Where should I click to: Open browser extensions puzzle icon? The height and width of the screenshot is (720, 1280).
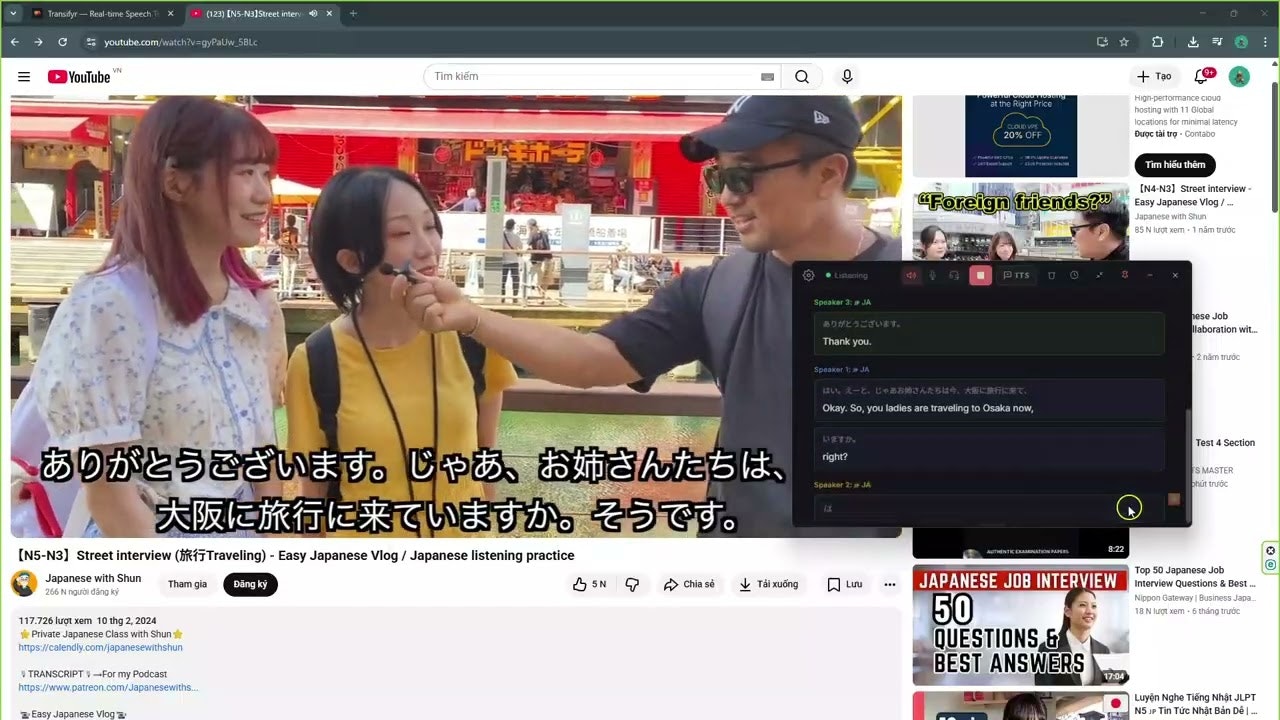(x=1157, y=42)
